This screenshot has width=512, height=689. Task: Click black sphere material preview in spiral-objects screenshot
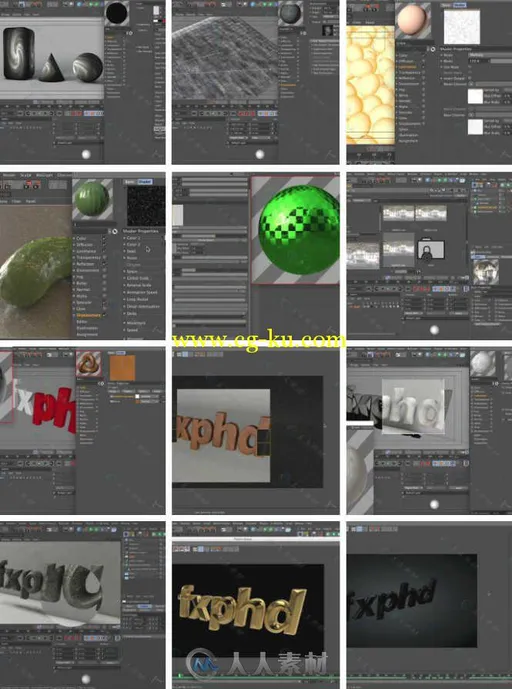click(x=117, y=13)
